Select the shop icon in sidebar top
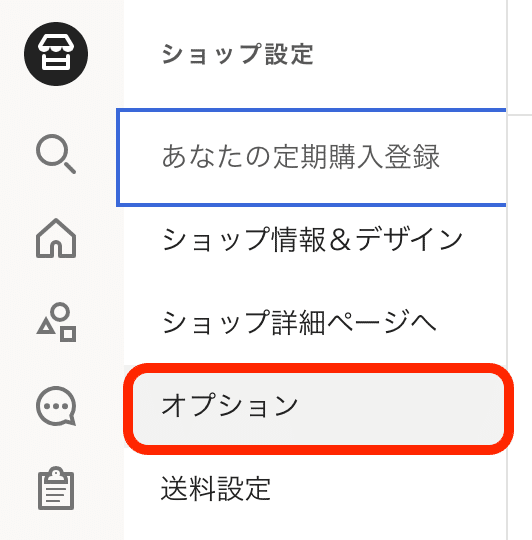 (56, 54)
